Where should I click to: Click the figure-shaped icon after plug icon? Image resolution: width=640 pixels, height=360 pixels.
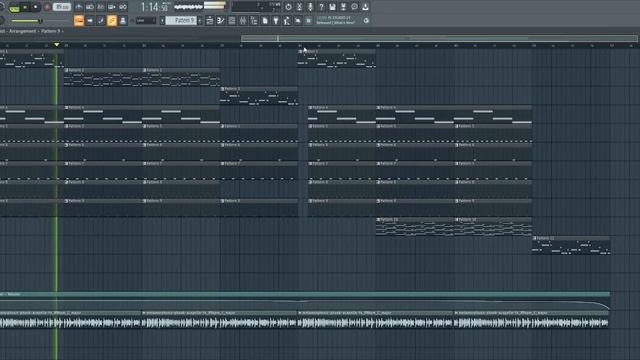pyautogui.click(x=287, y=20)
